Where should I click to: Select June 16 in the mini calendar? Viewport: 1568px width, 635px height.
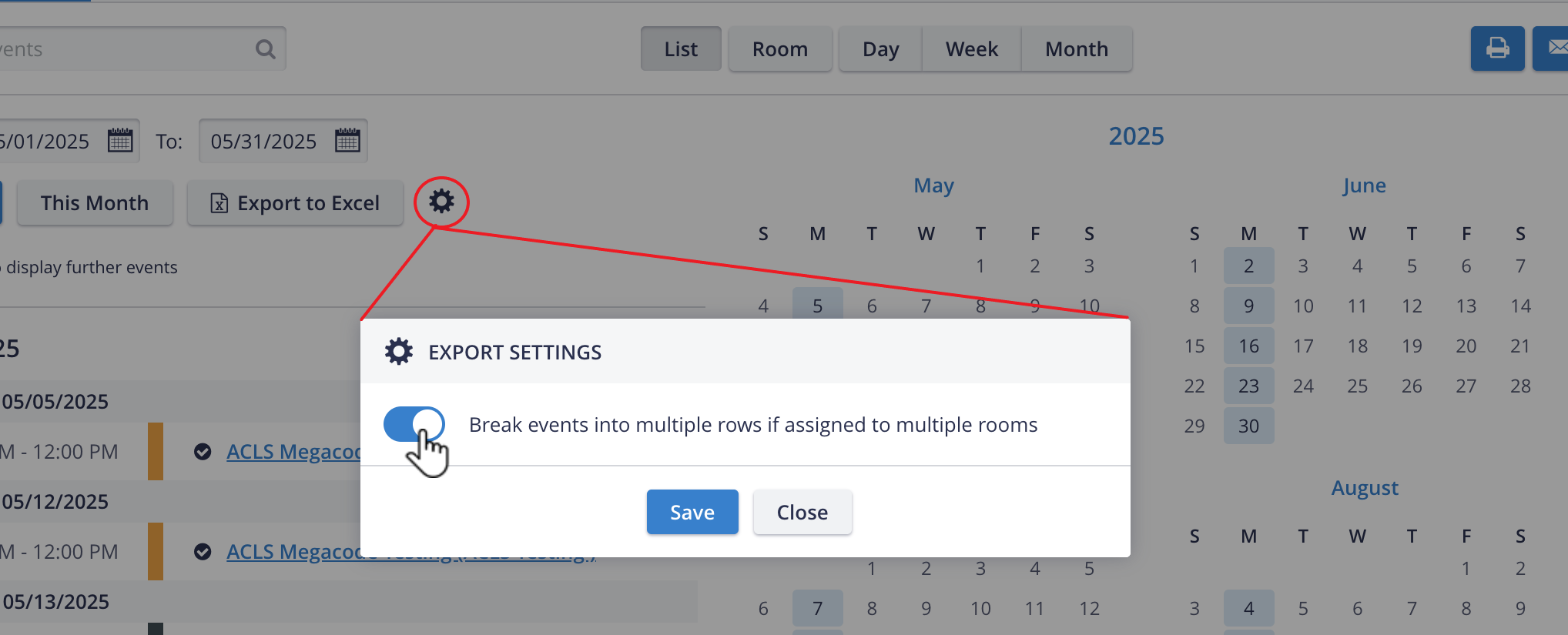pyautogui.click(x=1248, y=346)
